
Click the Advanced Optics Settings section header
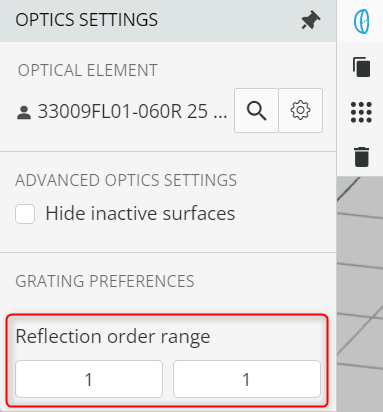(x=126, y=180)
